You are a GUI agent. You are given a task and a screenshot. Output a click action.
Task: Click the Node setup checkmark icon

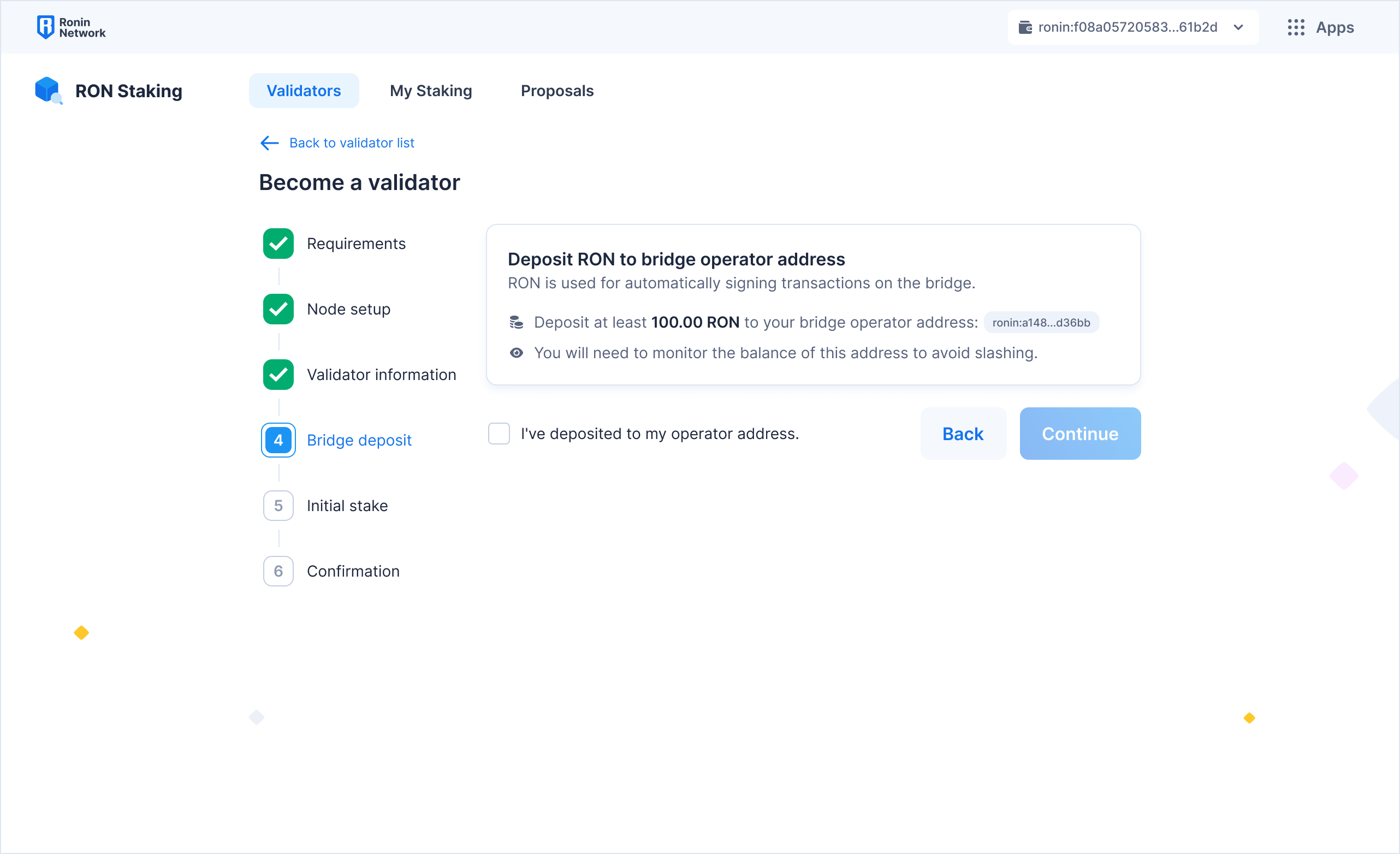pos(278,309)
